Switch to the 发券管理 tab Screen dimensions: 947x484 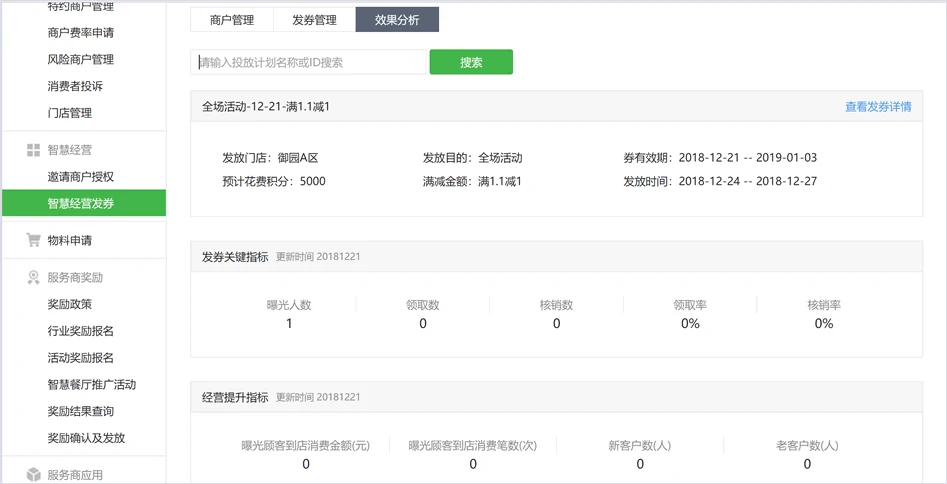[314, 20]
